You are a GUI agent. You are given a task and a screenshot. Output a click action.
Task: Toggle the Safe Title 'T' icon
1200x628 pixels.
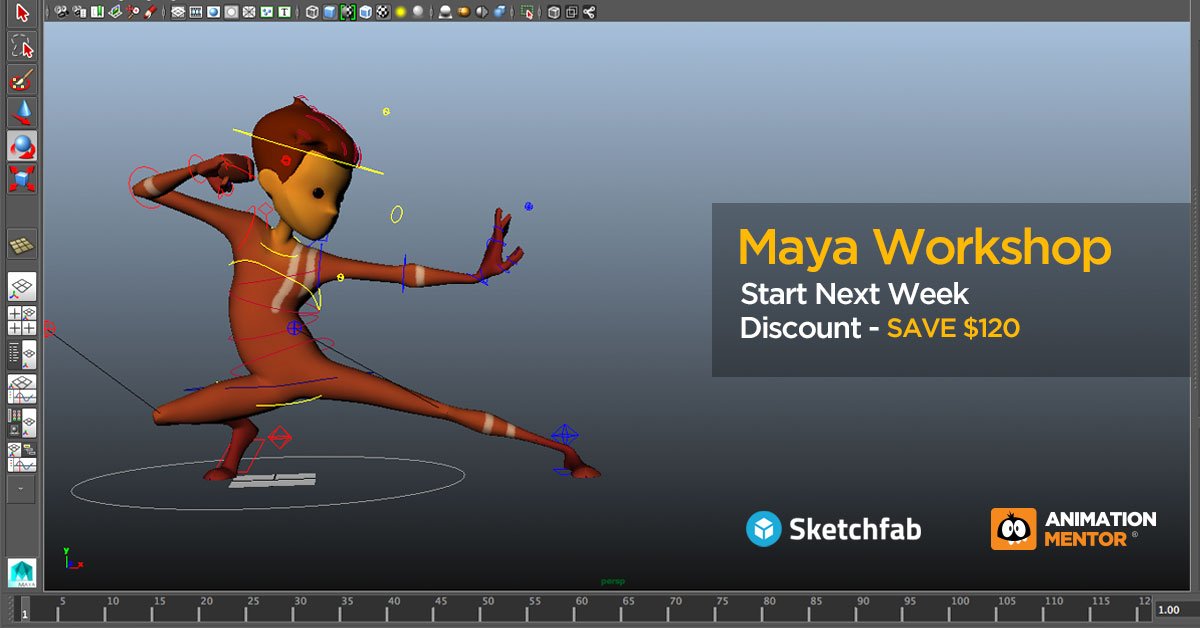pos(285,12)
